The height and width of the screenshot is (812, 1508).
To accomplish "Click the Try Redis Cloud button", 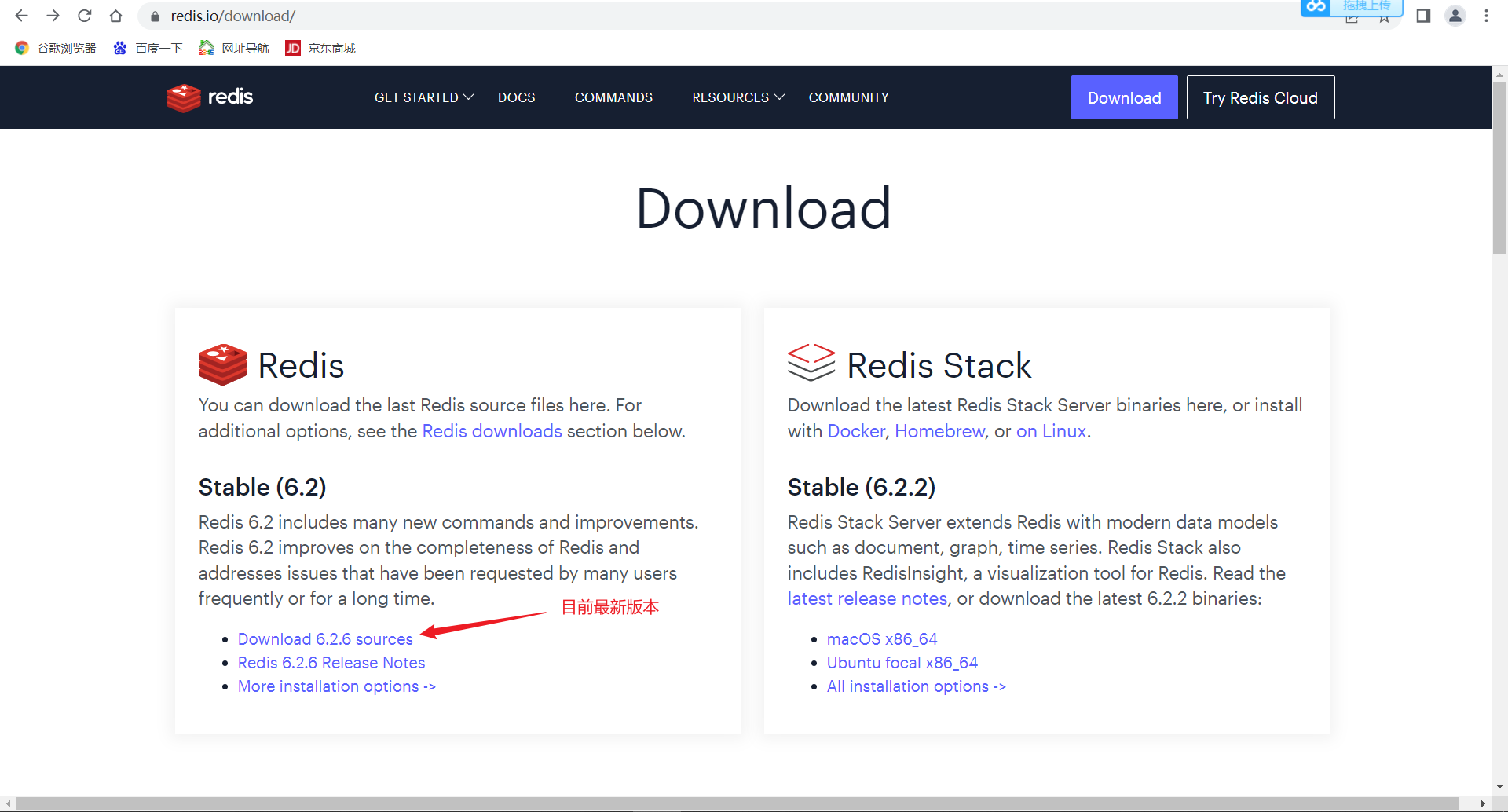I will (x=1261, y=97).
